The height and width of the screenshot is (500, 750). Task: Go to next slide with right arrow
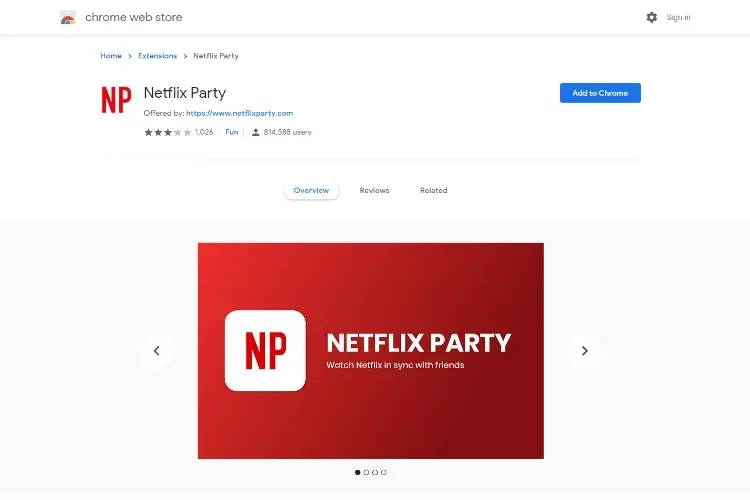point(585,351)
